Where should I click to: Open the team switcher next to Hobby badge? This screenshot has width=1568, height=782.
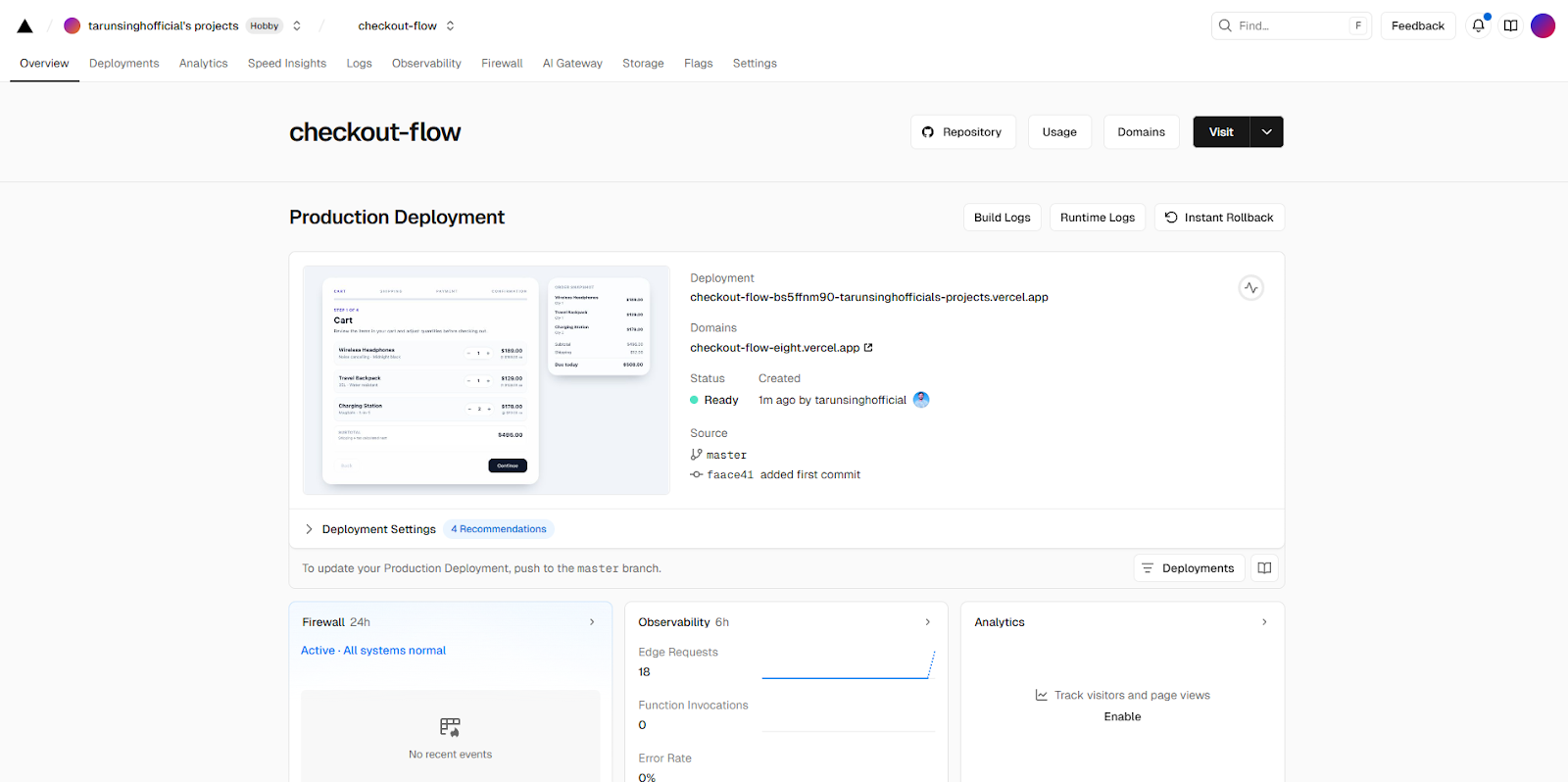coord(297,26)
